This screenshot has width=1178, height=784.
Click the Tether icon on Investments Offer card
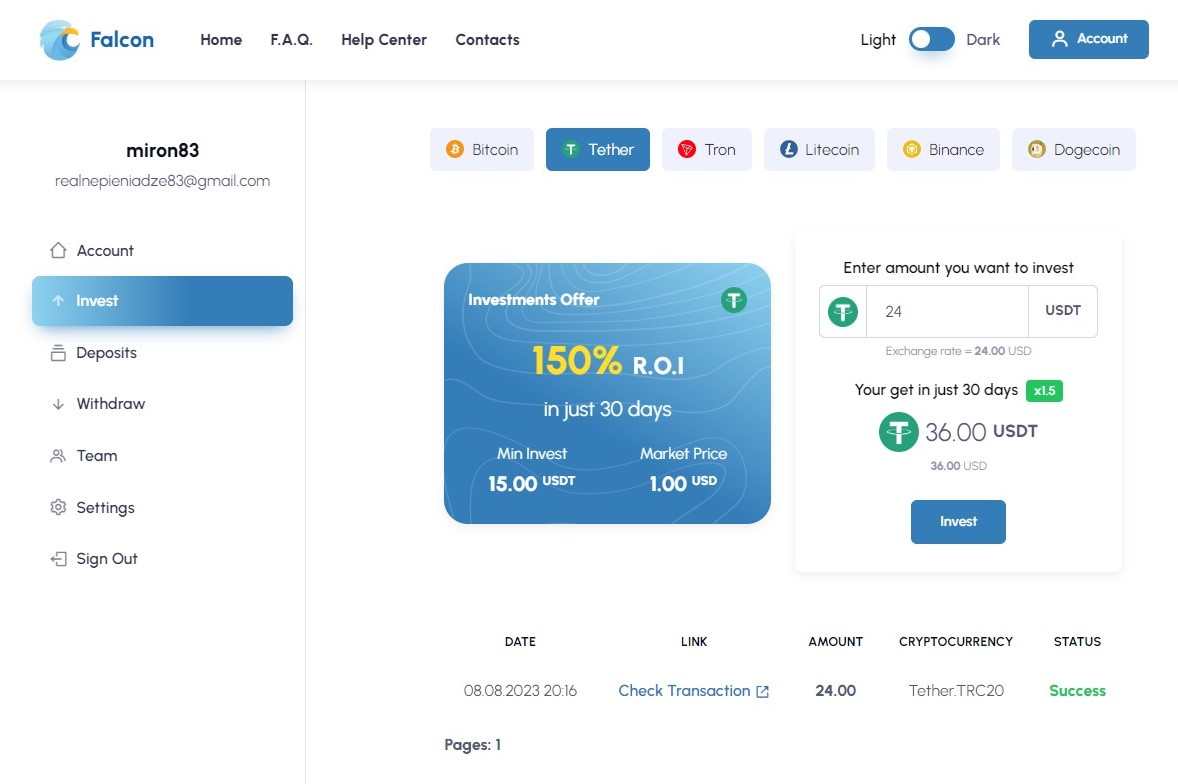[733, 300]
